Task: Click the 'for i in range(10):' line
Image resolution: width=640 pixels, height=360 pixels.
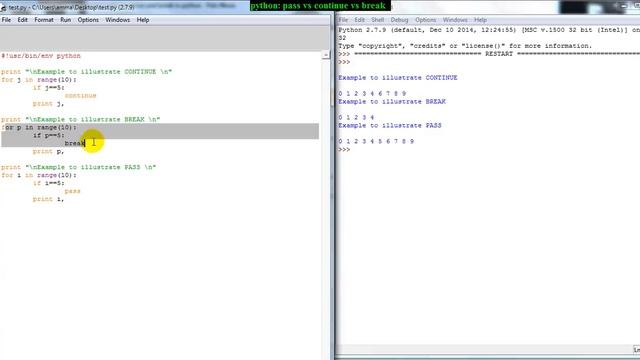Action: click(x=39, y=175)
